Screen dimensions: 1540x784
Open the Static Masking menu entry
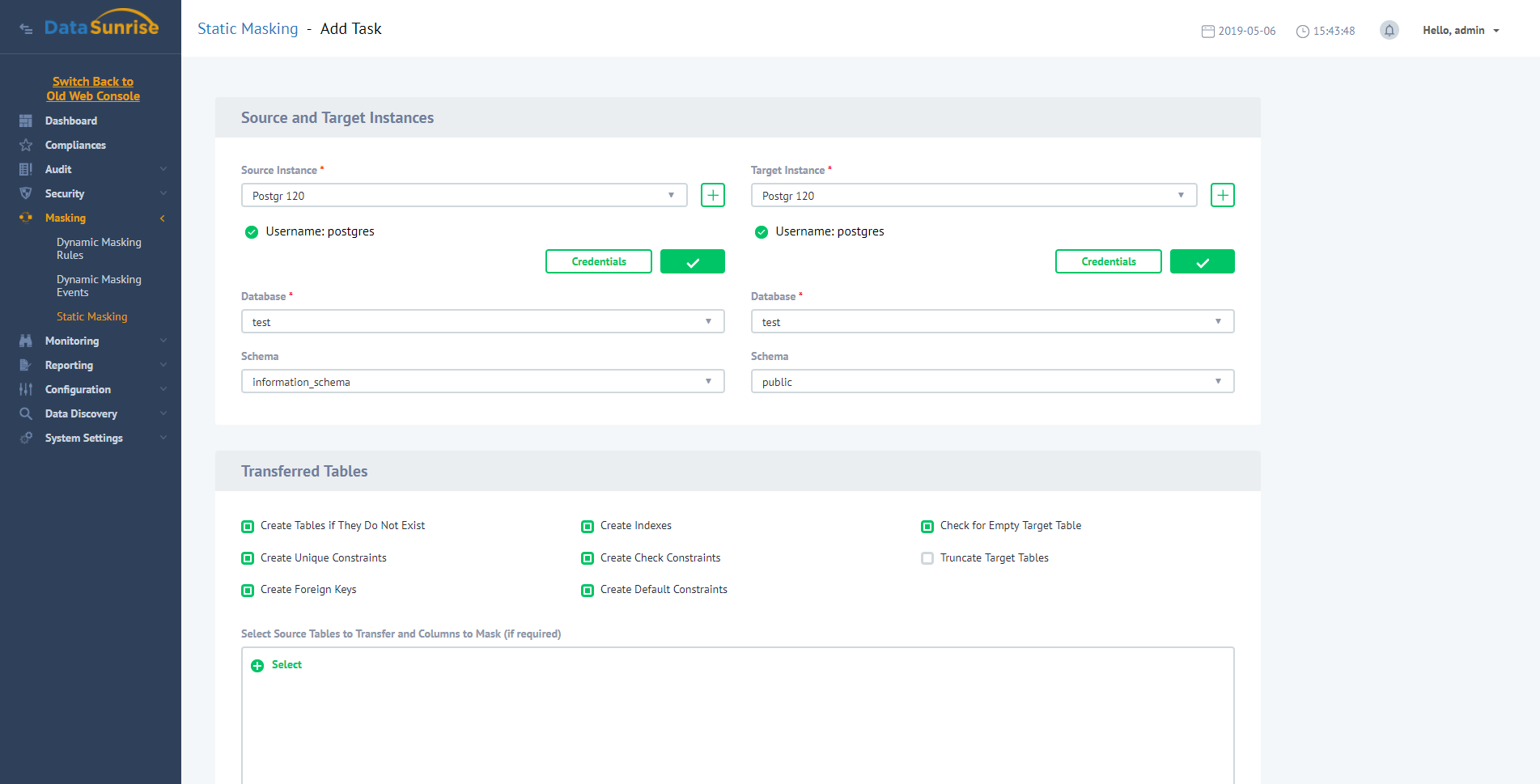coord(91,316)
